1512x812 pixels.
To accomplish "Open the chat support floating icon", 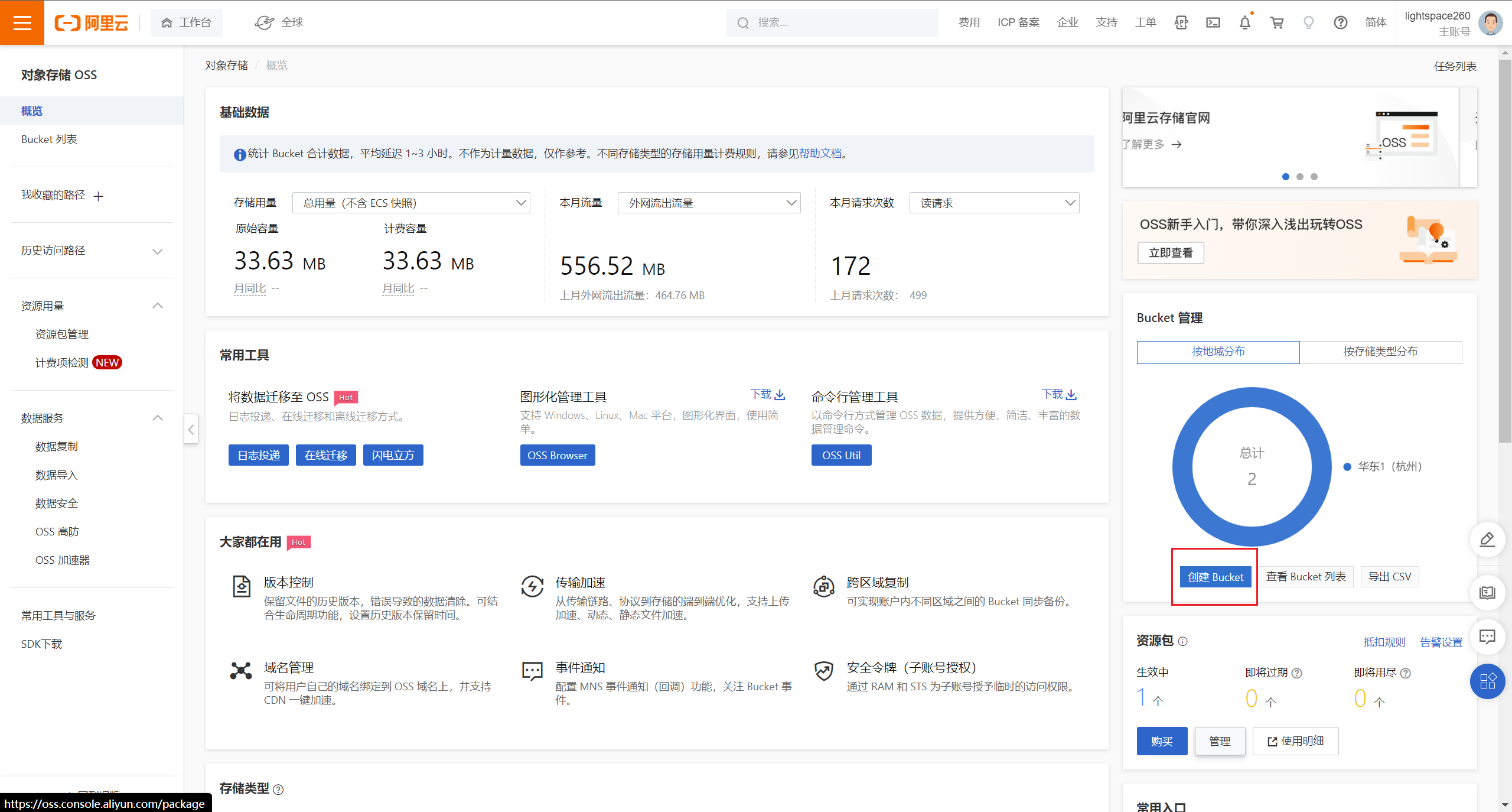I will click(1487, 636).
